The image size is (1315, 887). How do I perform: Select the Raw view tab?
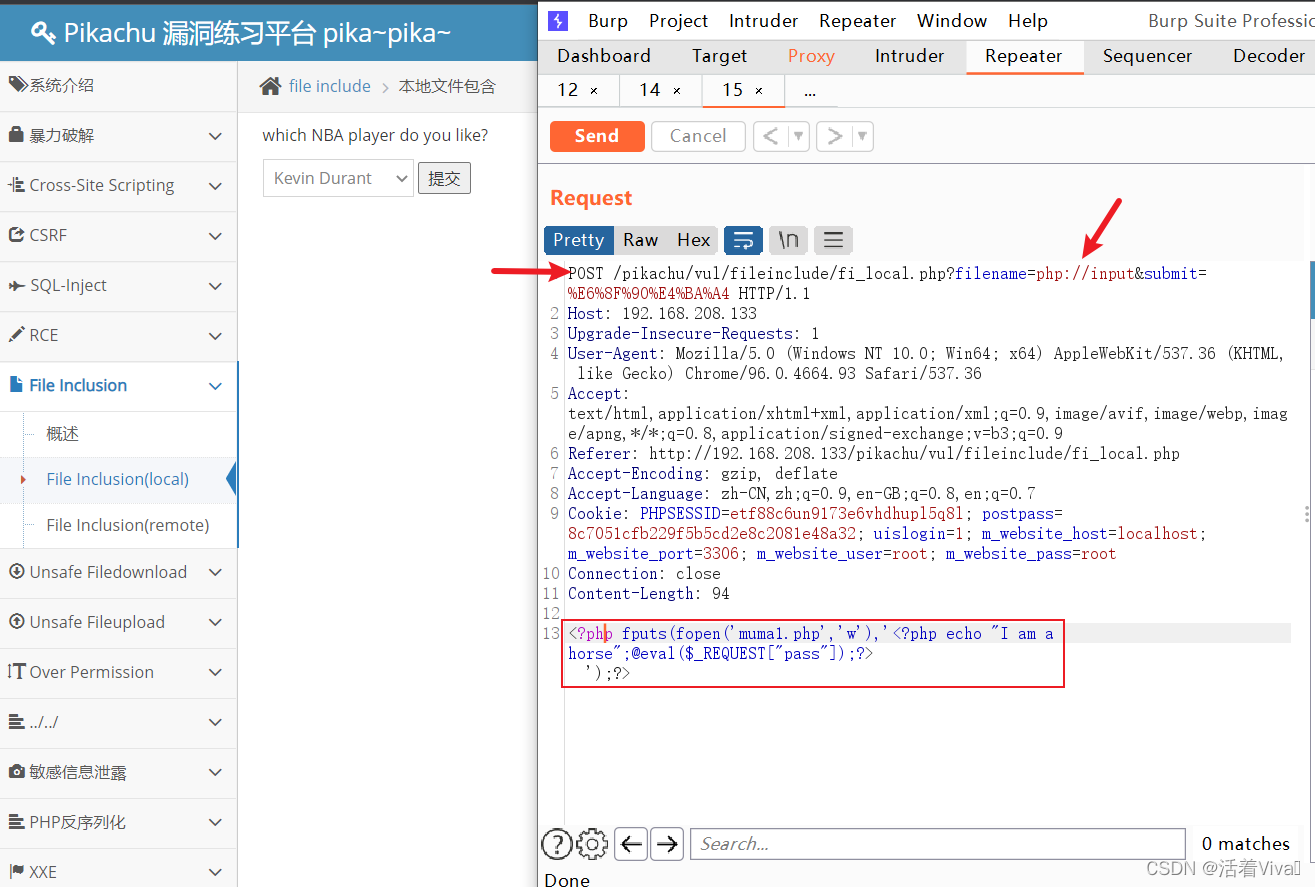pyautogui.click(x=640, y=240)
